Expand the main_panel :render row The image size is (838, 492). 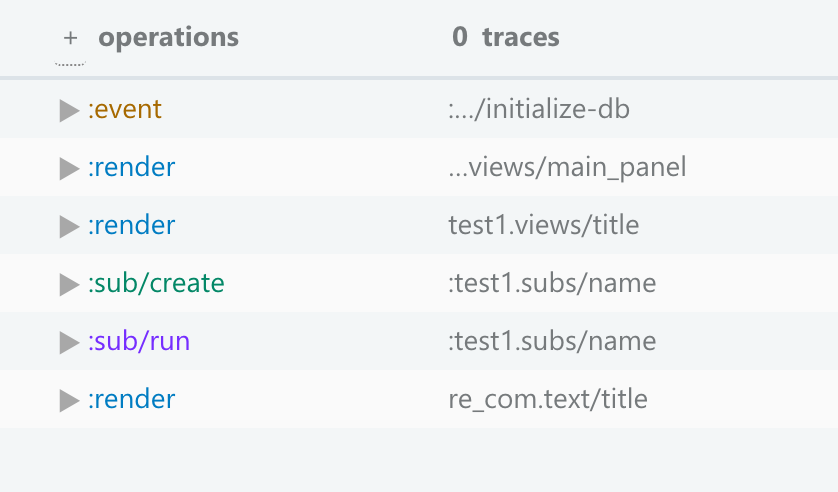point(69,168)
